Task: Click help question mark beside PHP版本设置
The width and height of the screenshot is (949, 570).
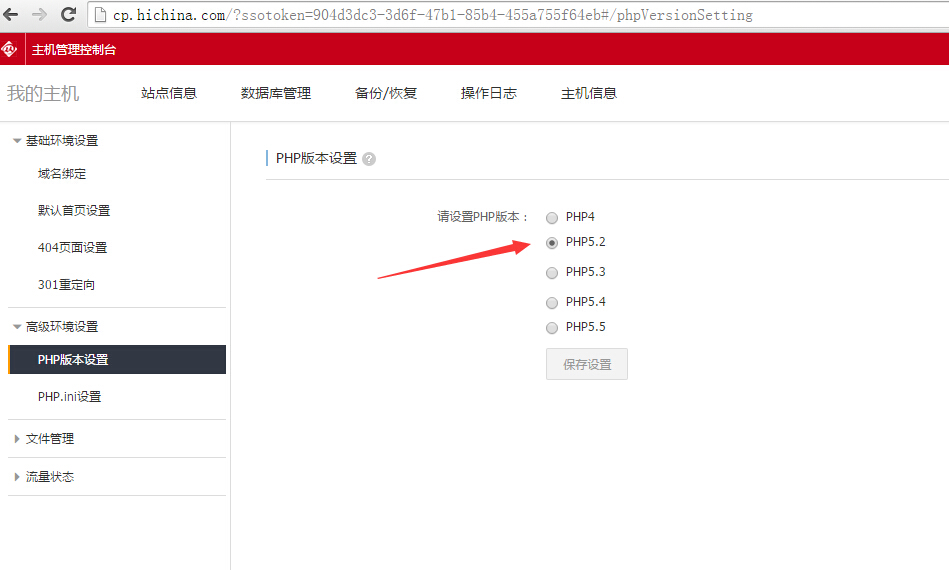Action: (x=369, y=159)
